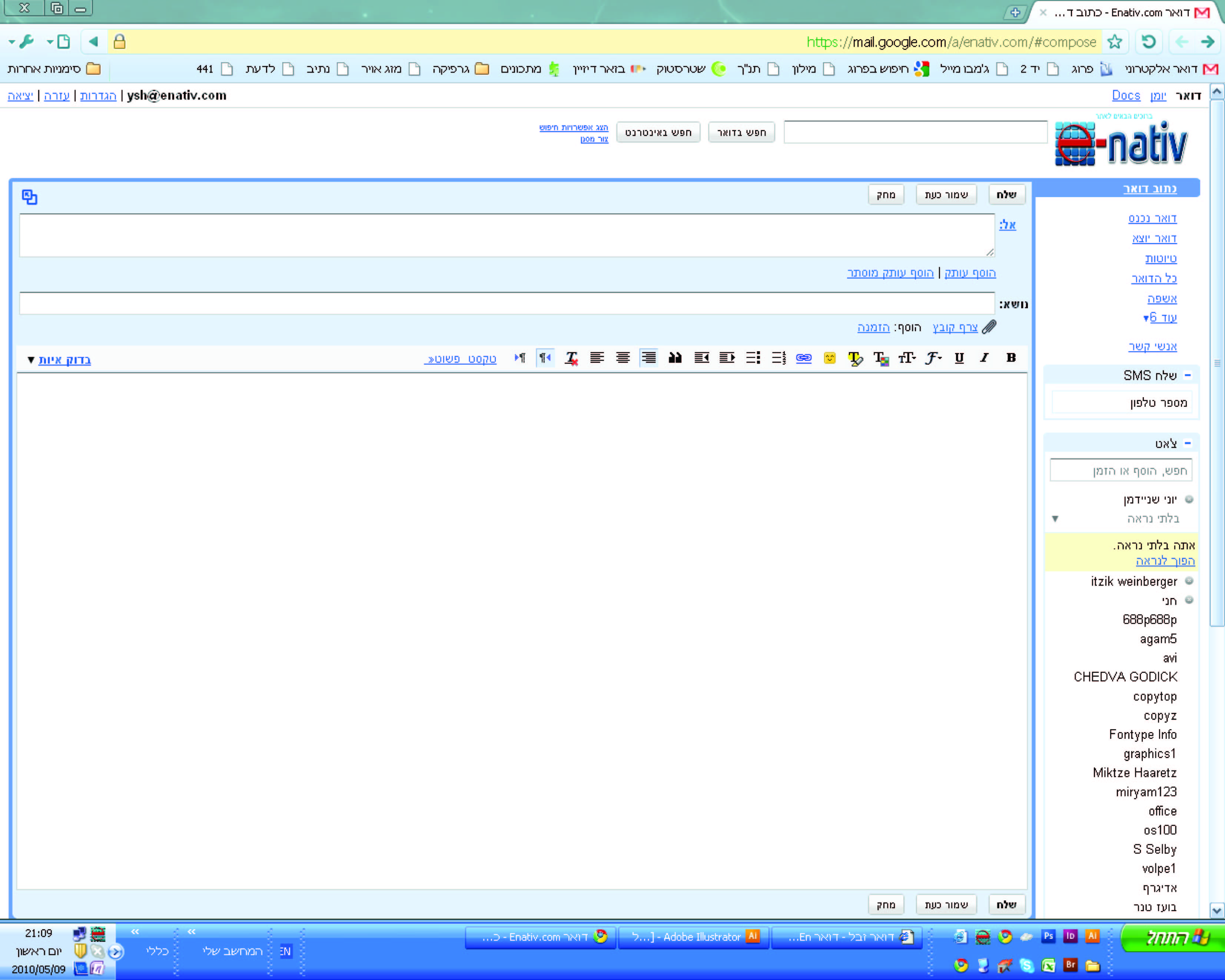This screenshot has height=980, width=1225.
Task: Pop out compose window icon
Action: point(30,197)
